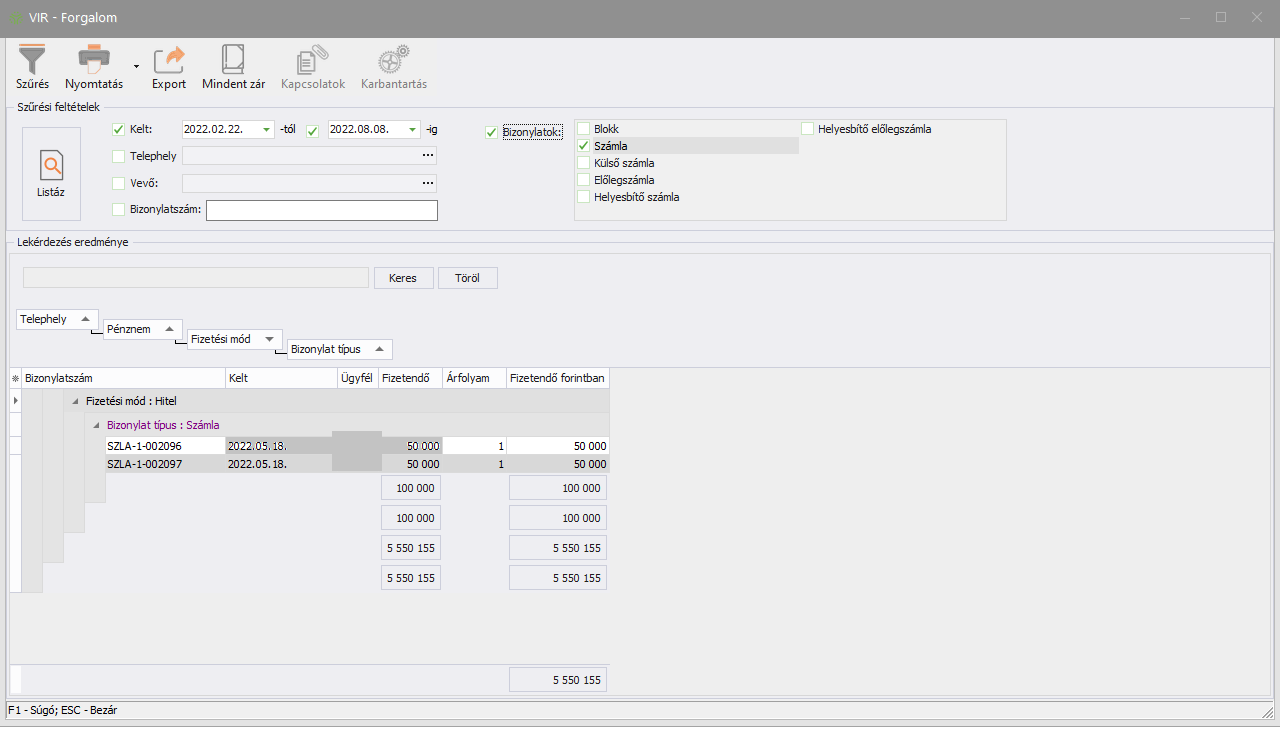Click the Export toolbar icon

(x=169, y=60)
